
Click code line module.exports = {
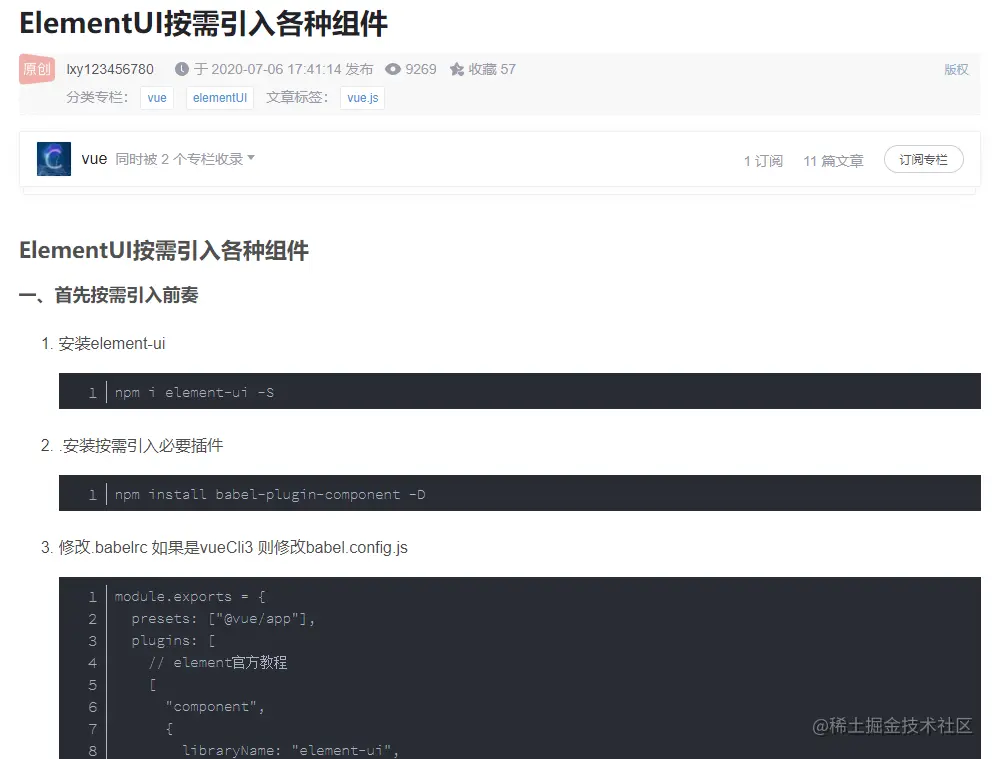click(x=190, y=596)
